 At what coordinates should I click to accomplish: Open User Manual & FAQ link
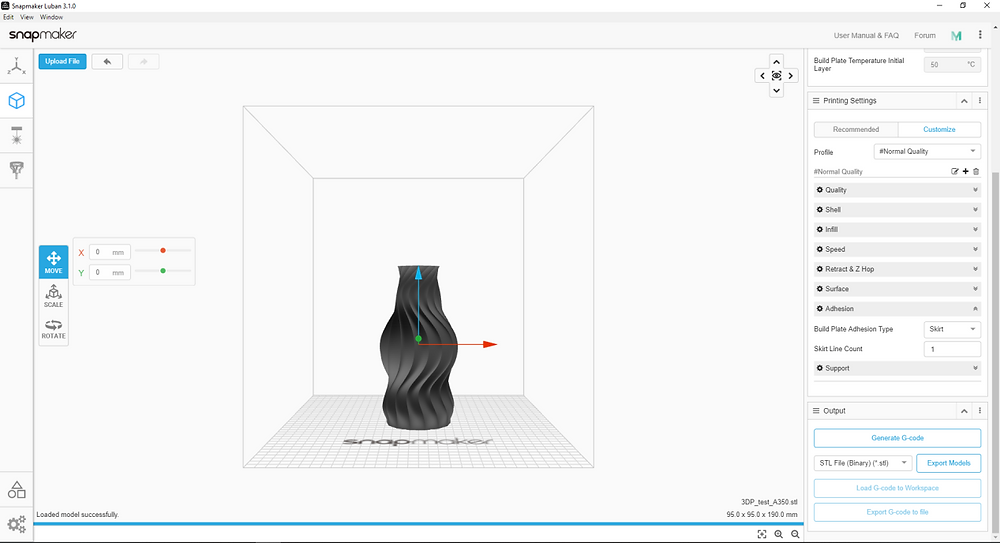click(866, 36)
